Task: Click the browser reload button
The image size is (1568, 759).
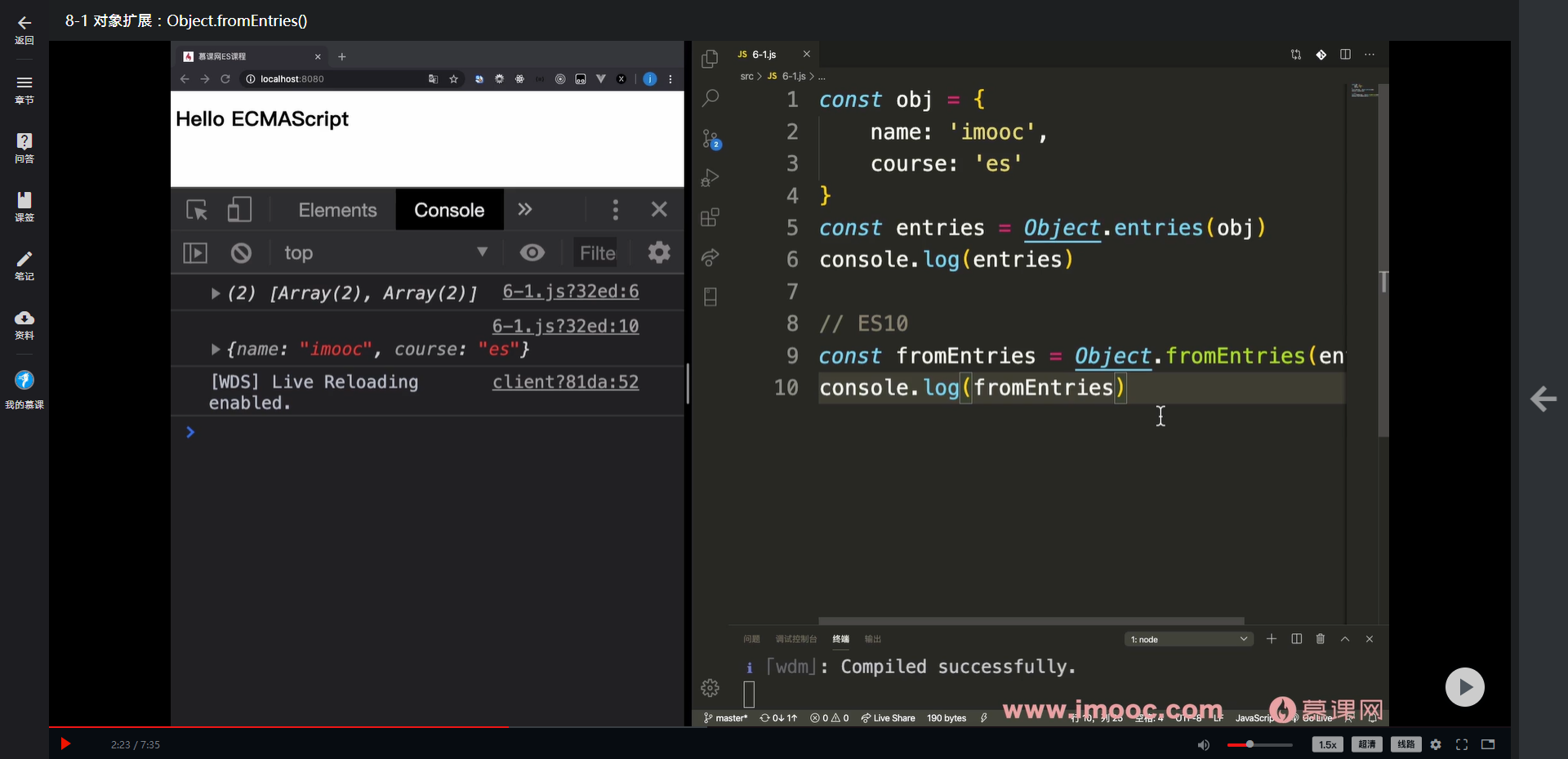Action: pyautogui.click(x=225, y=79)
